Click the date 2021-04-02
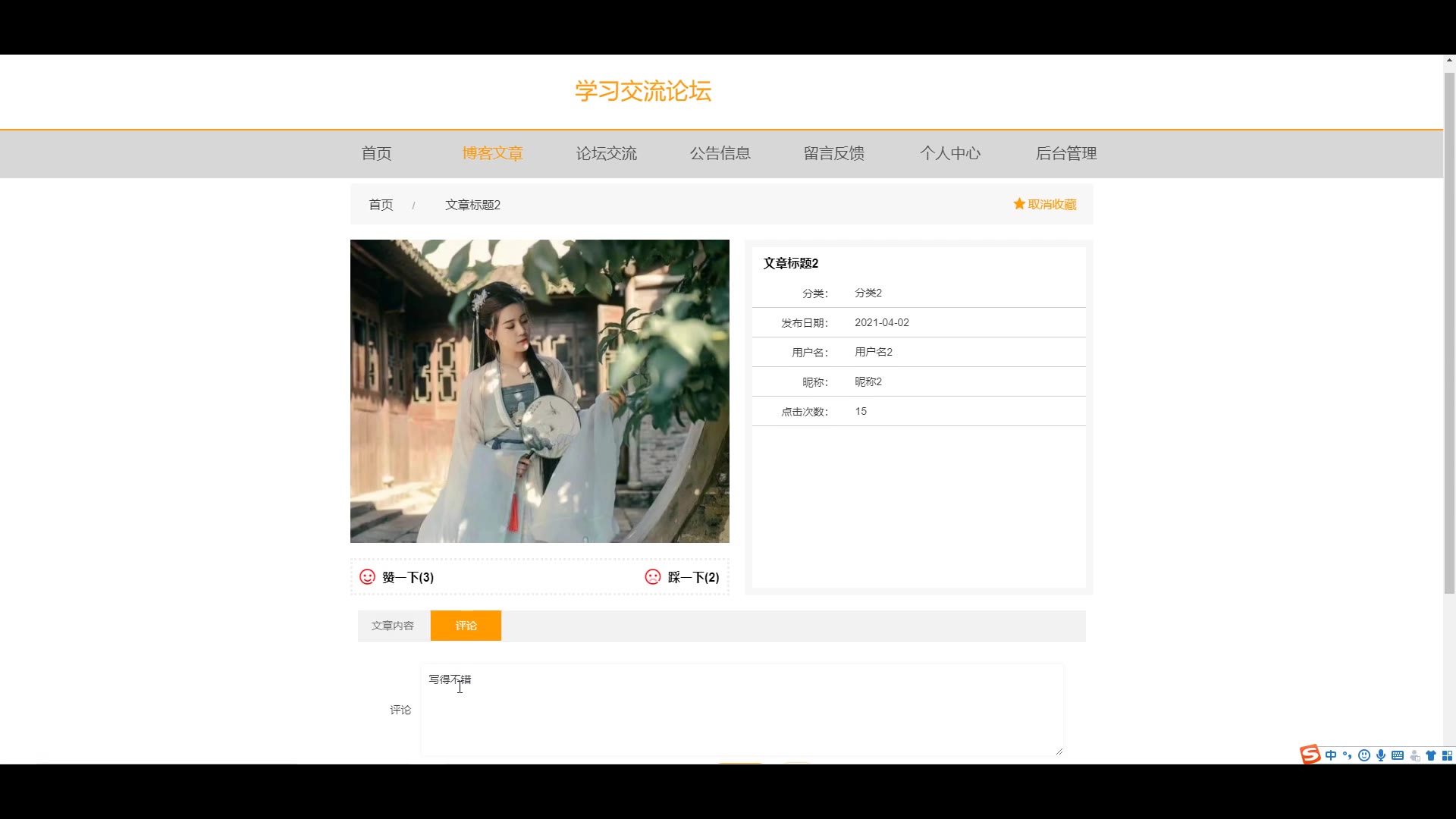This screenshot has height=819, width=1456. tap(882, 322)
